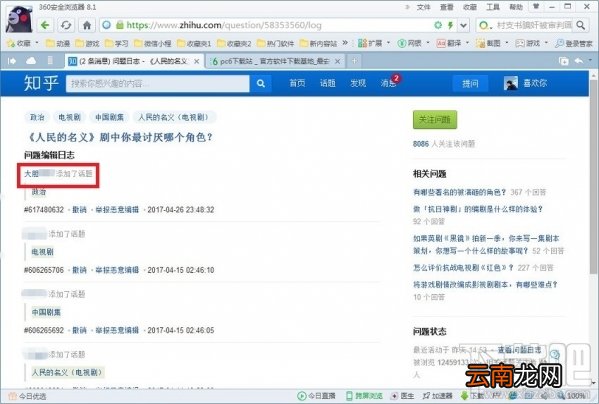Open the 收藏 menu in the title bar
The image size is (599, 404).
coord(469,7)
